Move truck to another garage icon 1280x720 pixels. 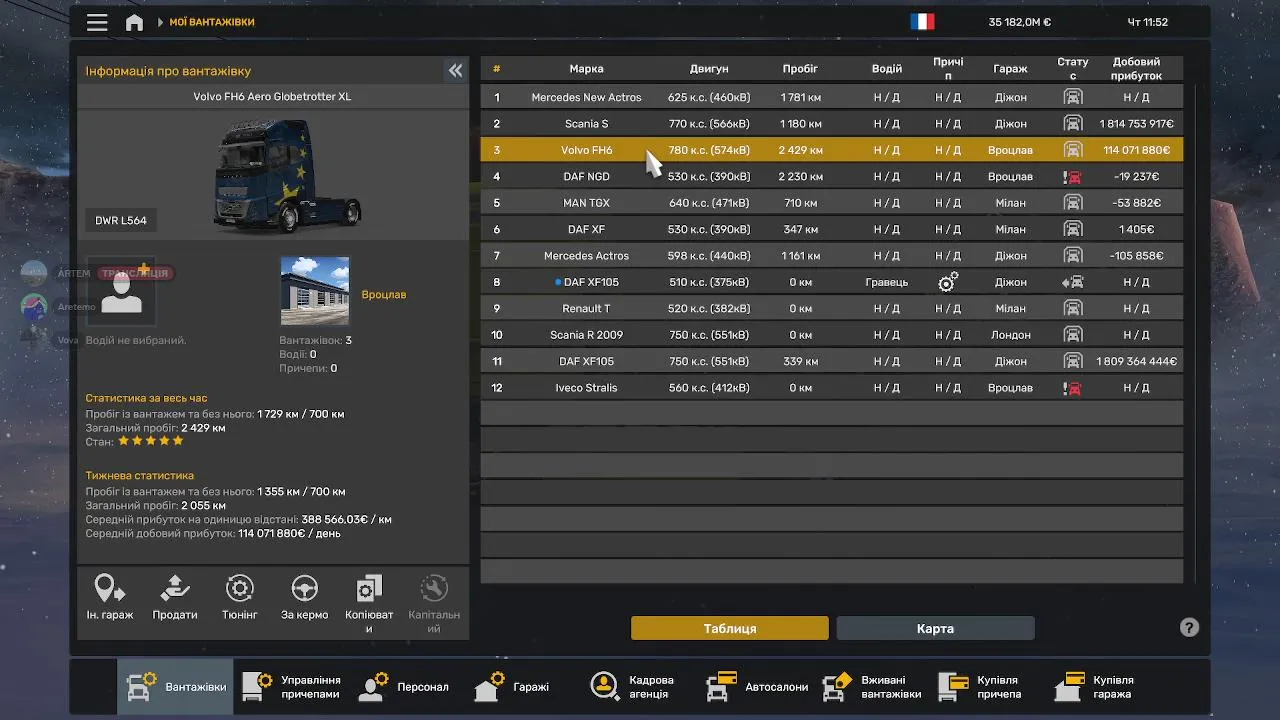[x=110, y=598]
